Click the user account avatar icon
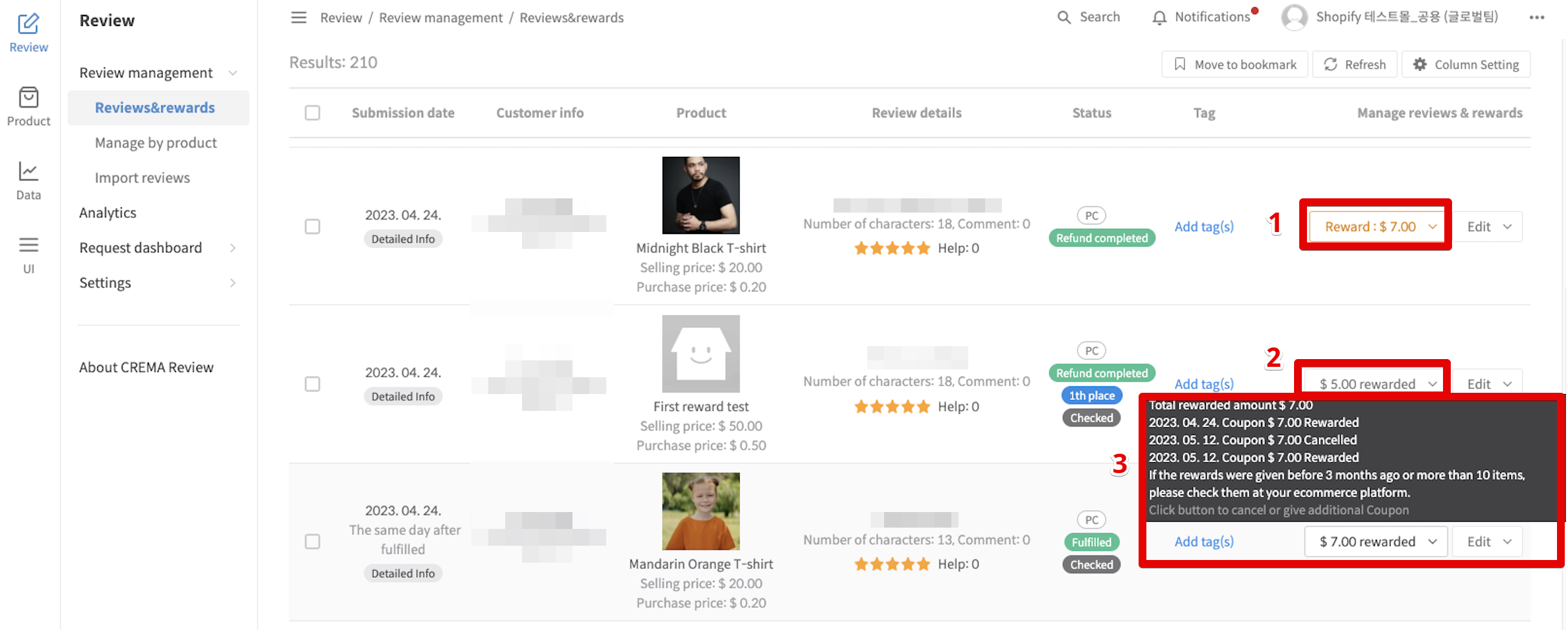 1294,17
